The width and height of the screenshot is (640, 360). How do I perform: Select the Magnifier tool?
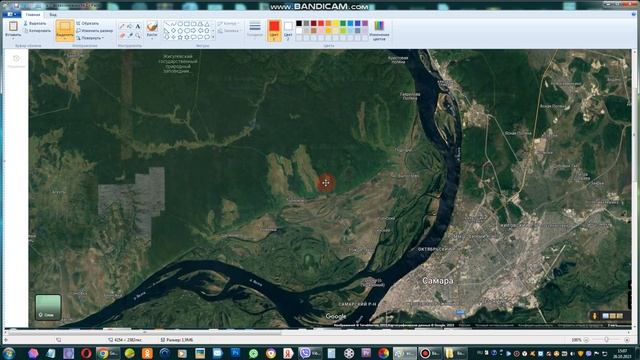(x=138, y=36)
